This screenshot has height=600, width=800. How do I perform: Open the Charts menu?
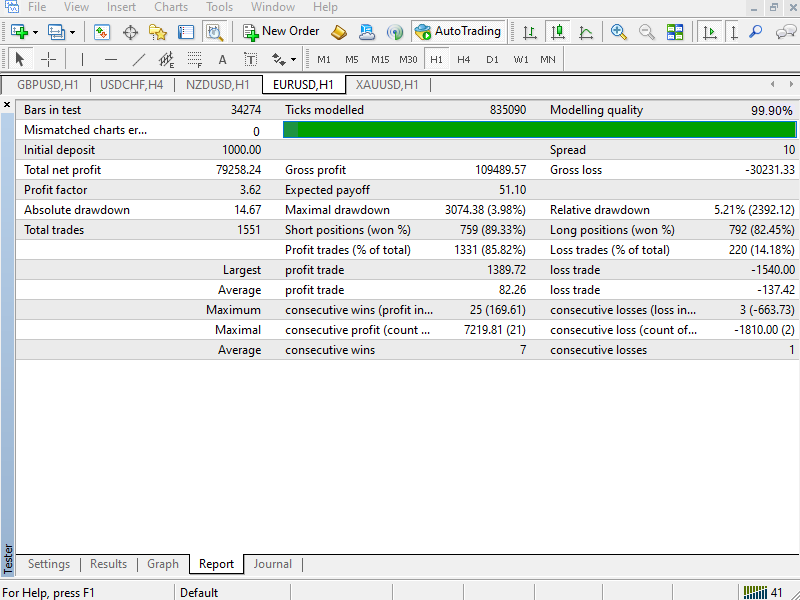tap(171, 7)
